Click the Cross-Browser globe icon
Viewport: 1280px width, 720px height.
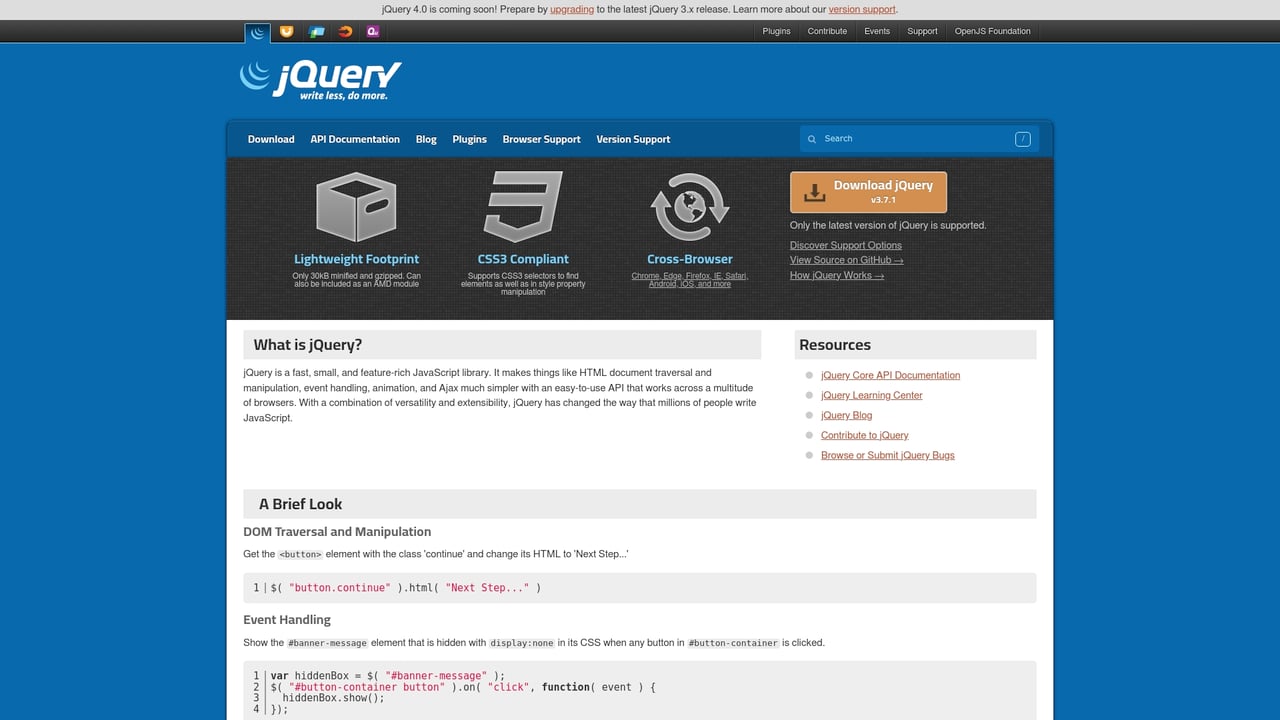coord(689,206)
